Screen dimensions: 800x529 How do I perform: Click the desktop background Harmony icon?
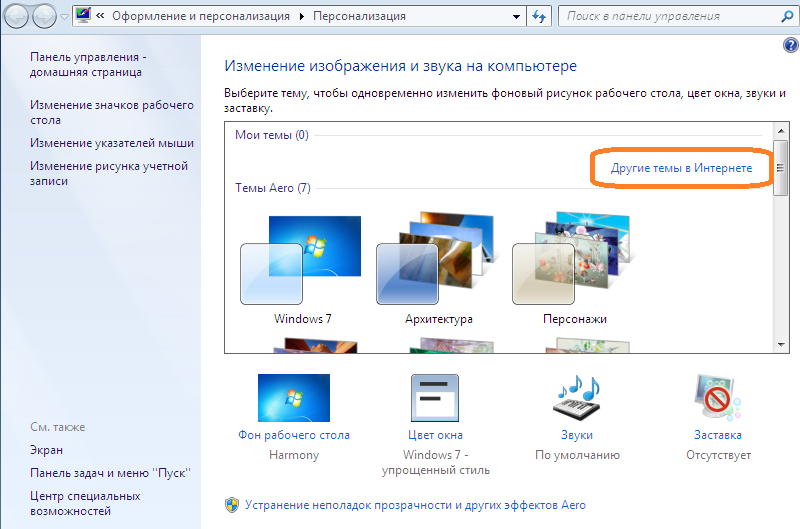[294, 398]
